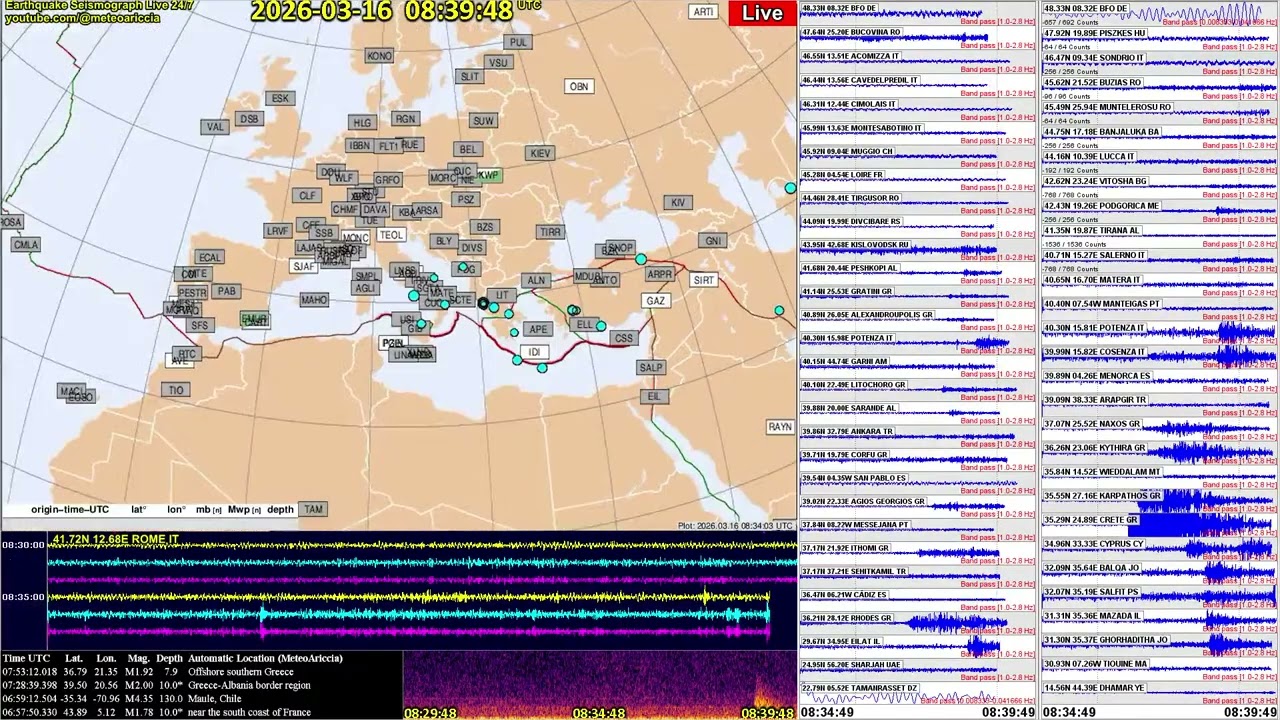Click the MENORCA ES seismogram label
The width and height of the screenshot is (1280, 720).
click(1097, 376)
